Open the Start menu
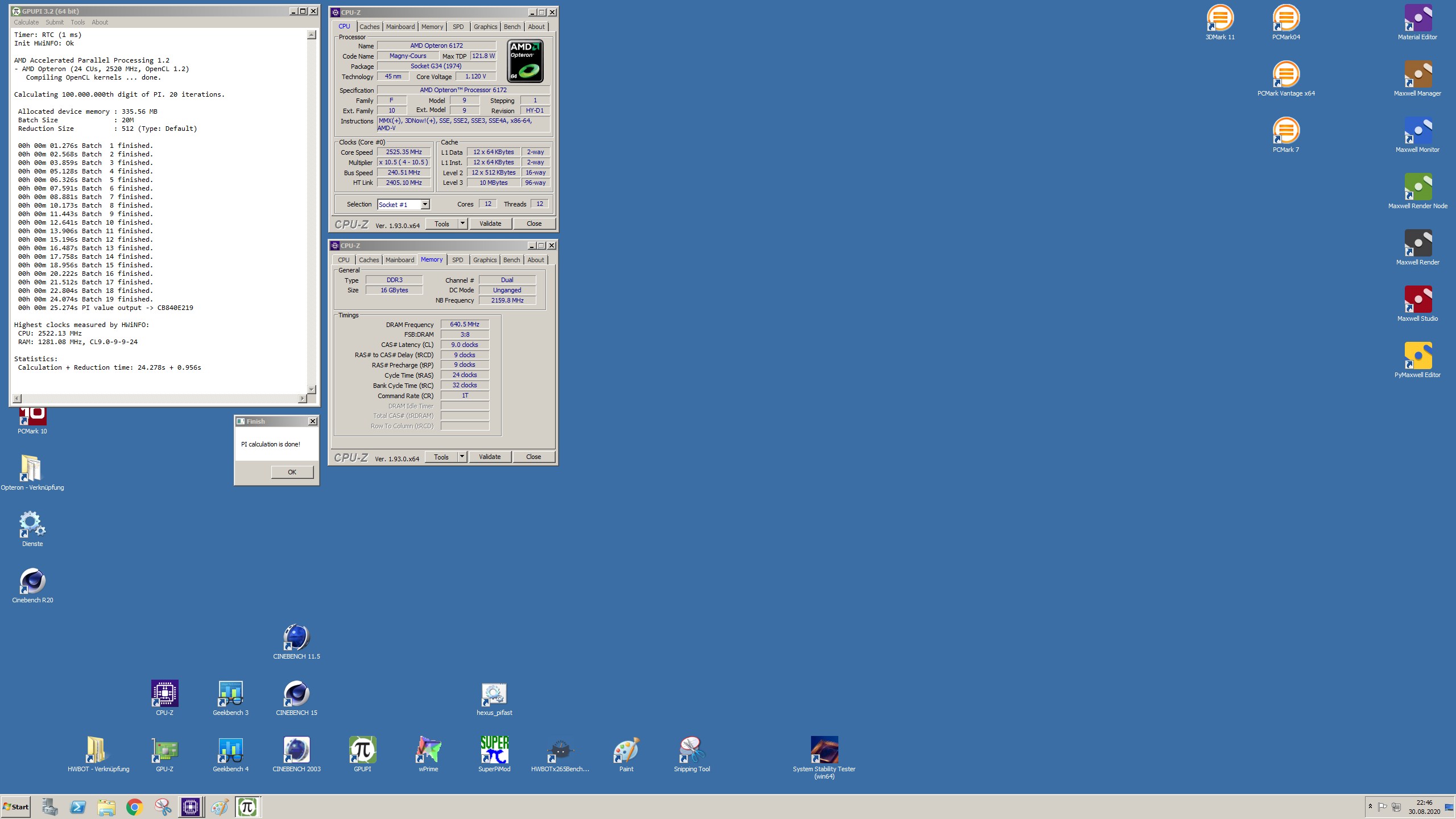The image size is (1456, 819). pyautogui.click(x=16, y=806)
